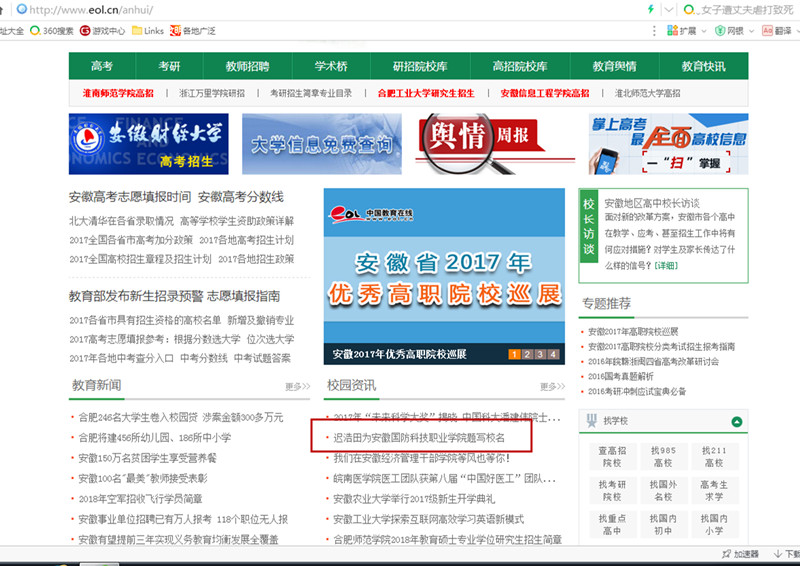Viewport: 800px width, 566px height.
Task: Click the green lightning speed-mode icon in address bar
Action: click(652, 9)
